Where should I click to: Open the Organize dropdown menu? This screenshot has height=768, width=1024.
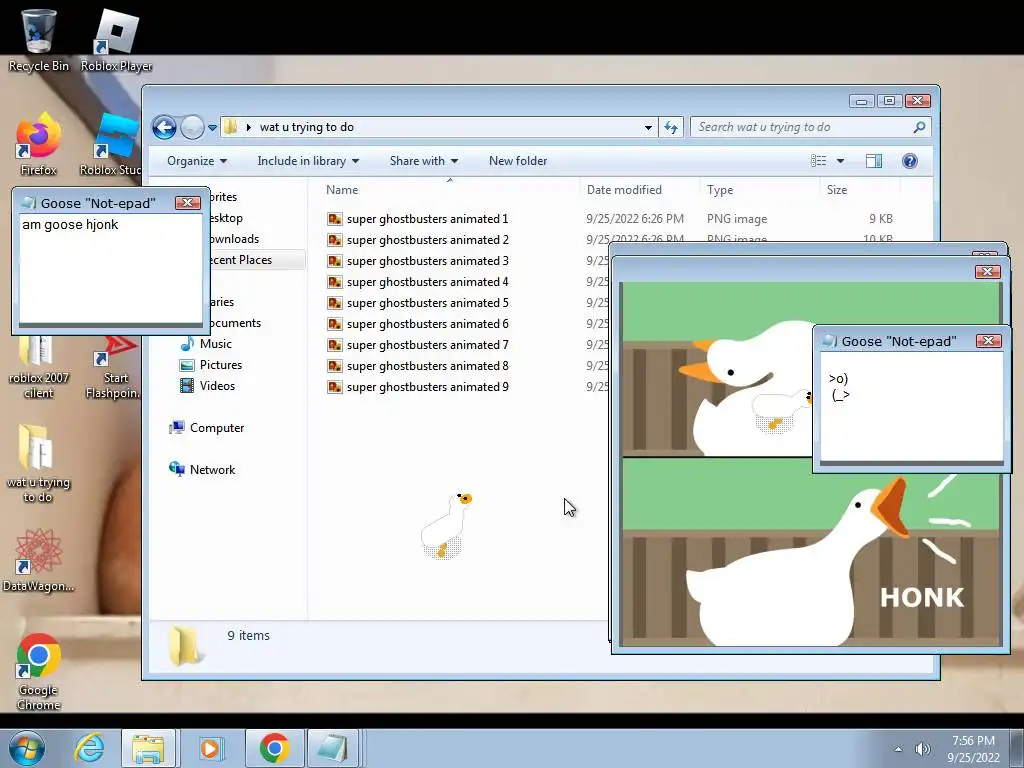click(x=197, y=161)
